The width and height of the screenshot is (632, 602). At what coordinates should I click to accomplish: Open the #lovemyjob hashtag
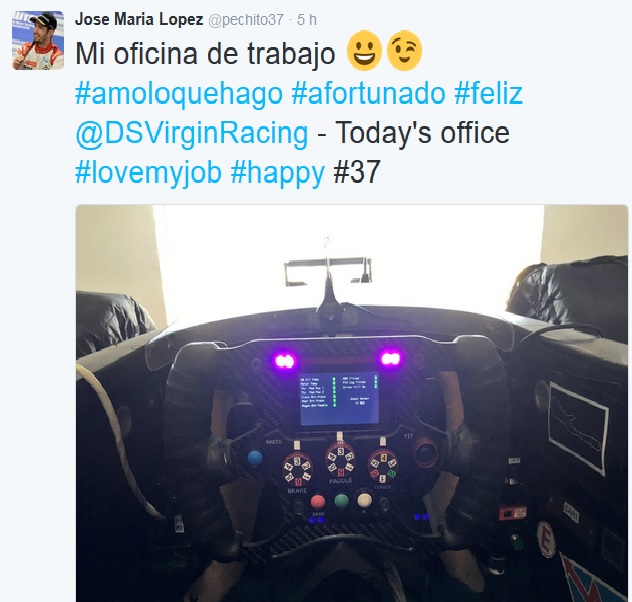click(x=148, y=172)
